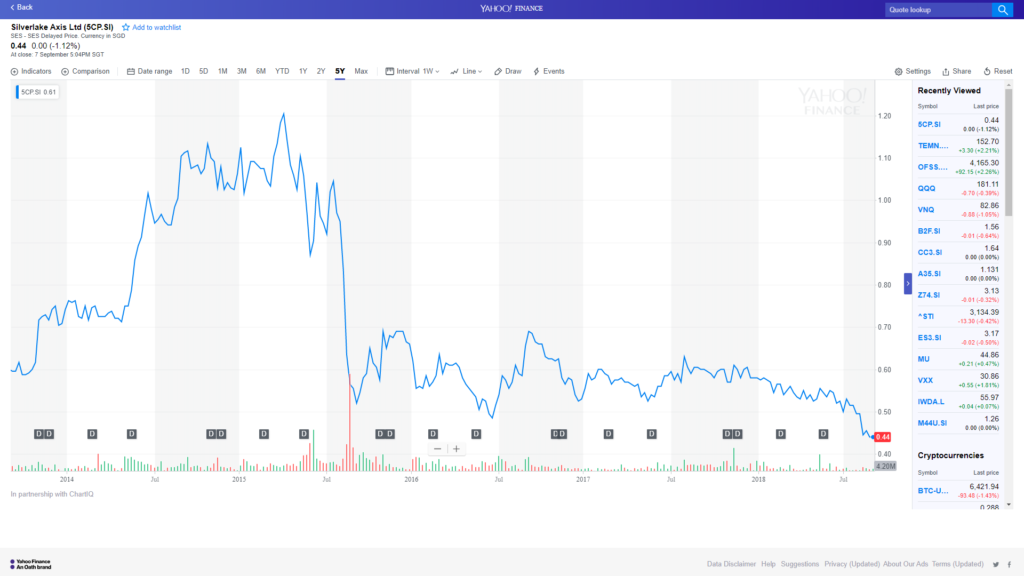Open the MU symbol quote
The height and width of the screenshot is (576, 1024).
pyautogui.click(x=923, y=359)
